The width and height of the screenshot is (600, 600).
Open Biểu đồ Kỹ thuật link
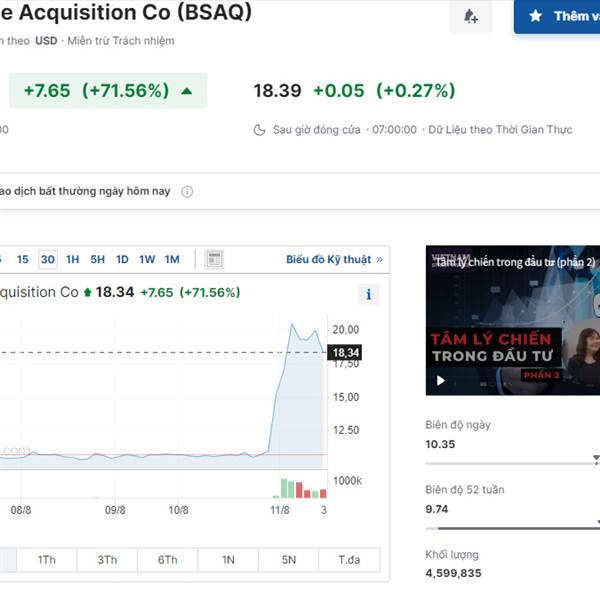tap(334, 259)
